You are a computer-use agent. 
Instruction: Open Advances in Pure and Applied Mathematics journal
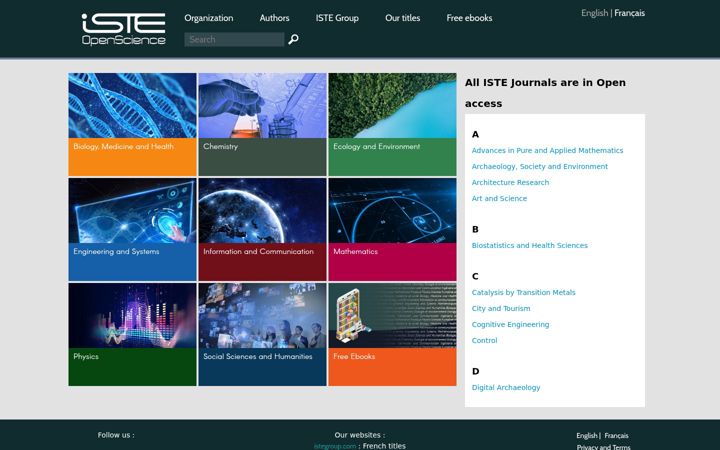pyautogui.click(x=547, y=151)
